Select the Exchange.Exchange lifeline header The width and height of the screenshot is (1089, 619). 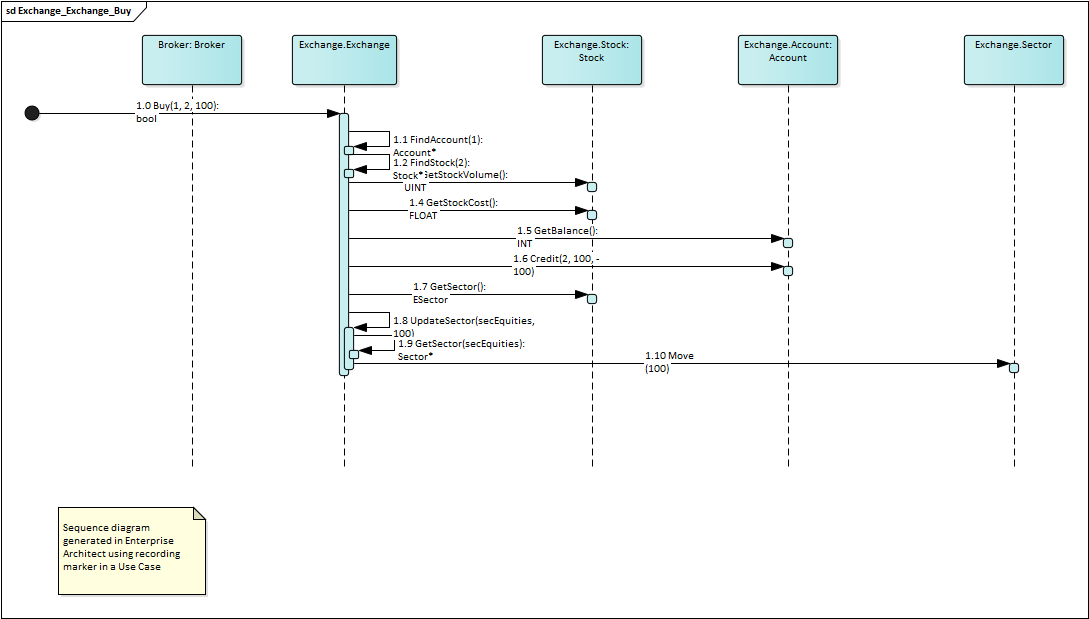(344, 60)
